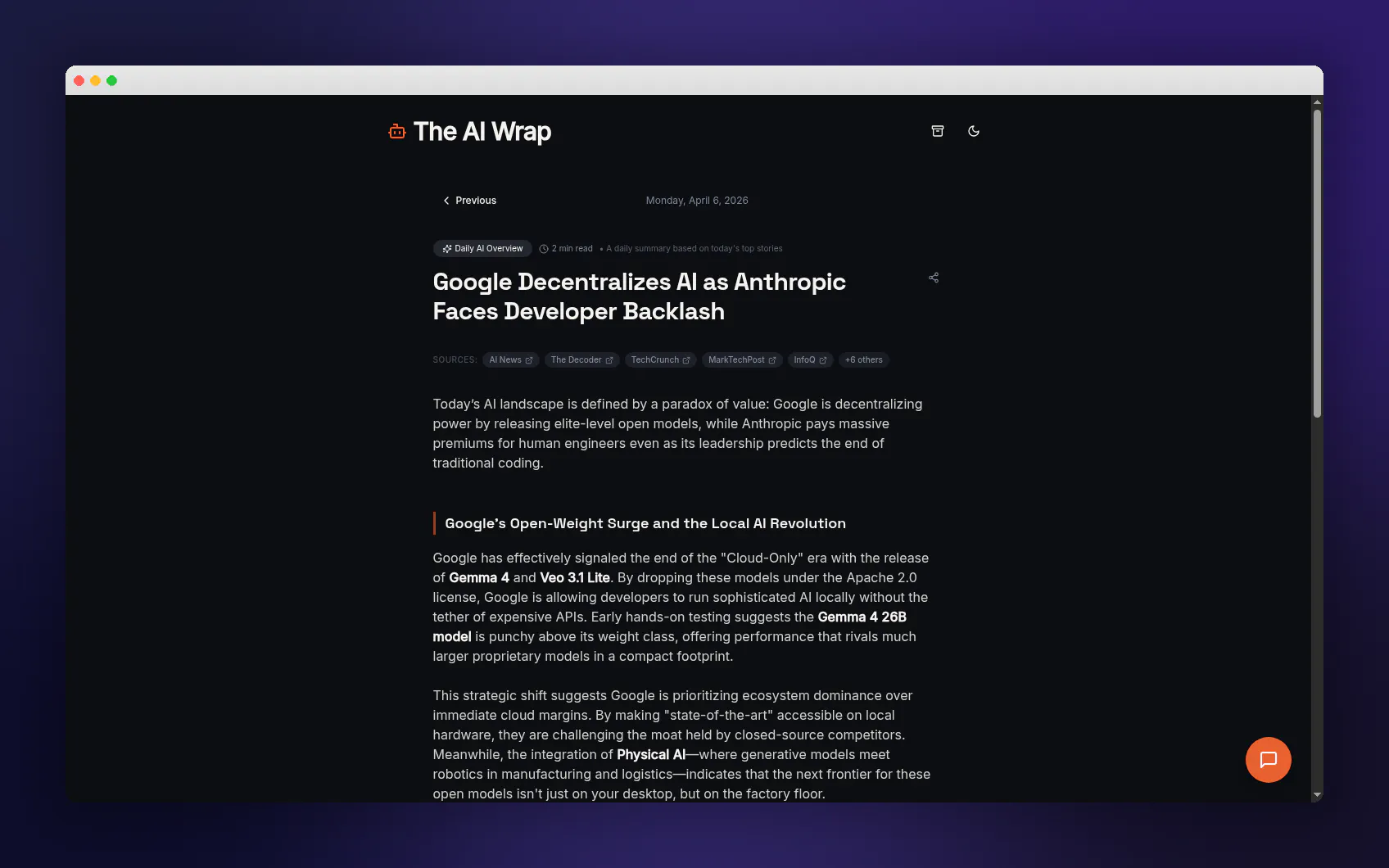Click the orange robot logo icon
Viewport: 1389px width, 868px height.
pos(397,131)
